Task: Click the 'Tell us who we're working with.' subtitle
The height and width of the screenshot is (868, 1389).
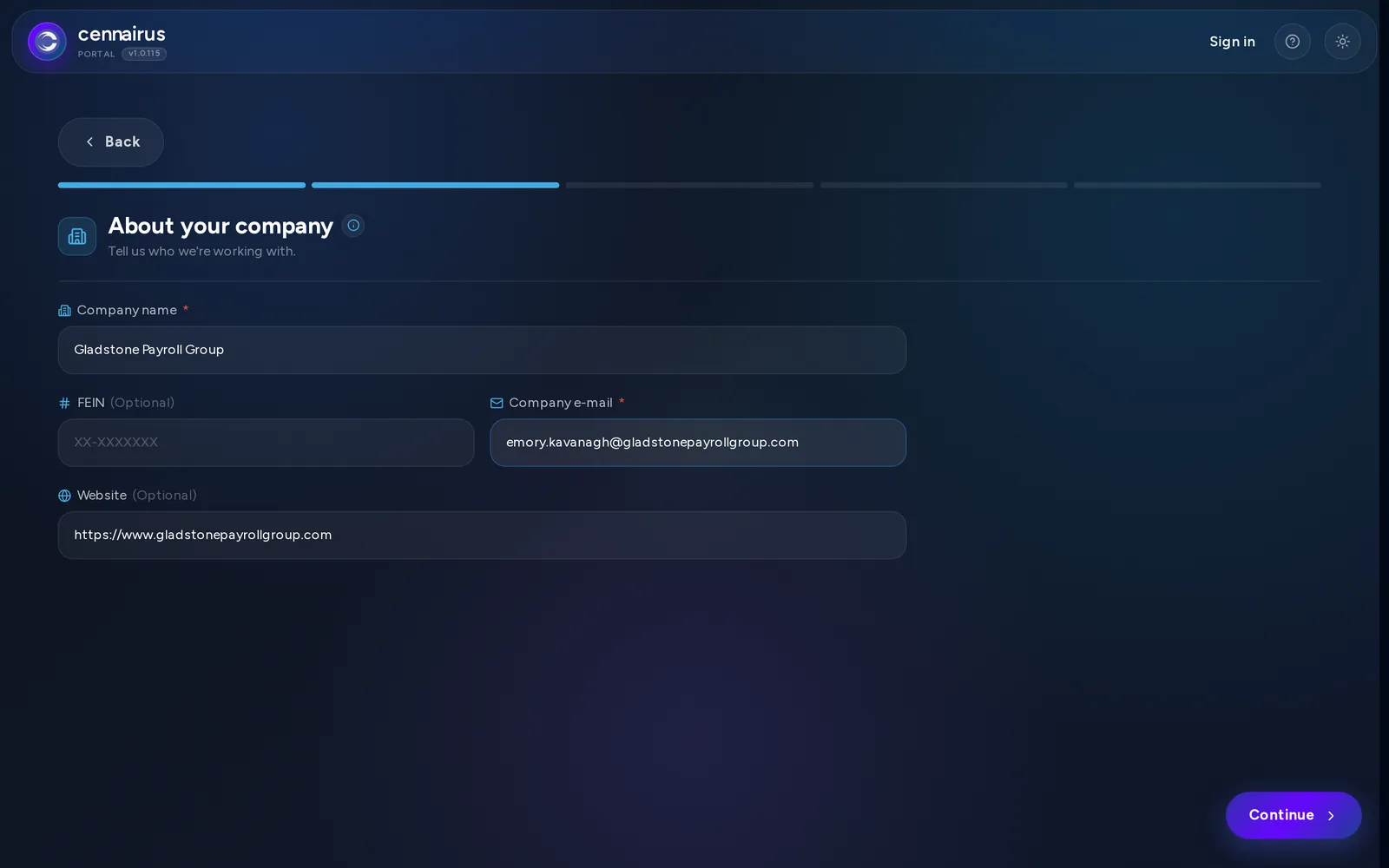Action: (x=201, y=252)
